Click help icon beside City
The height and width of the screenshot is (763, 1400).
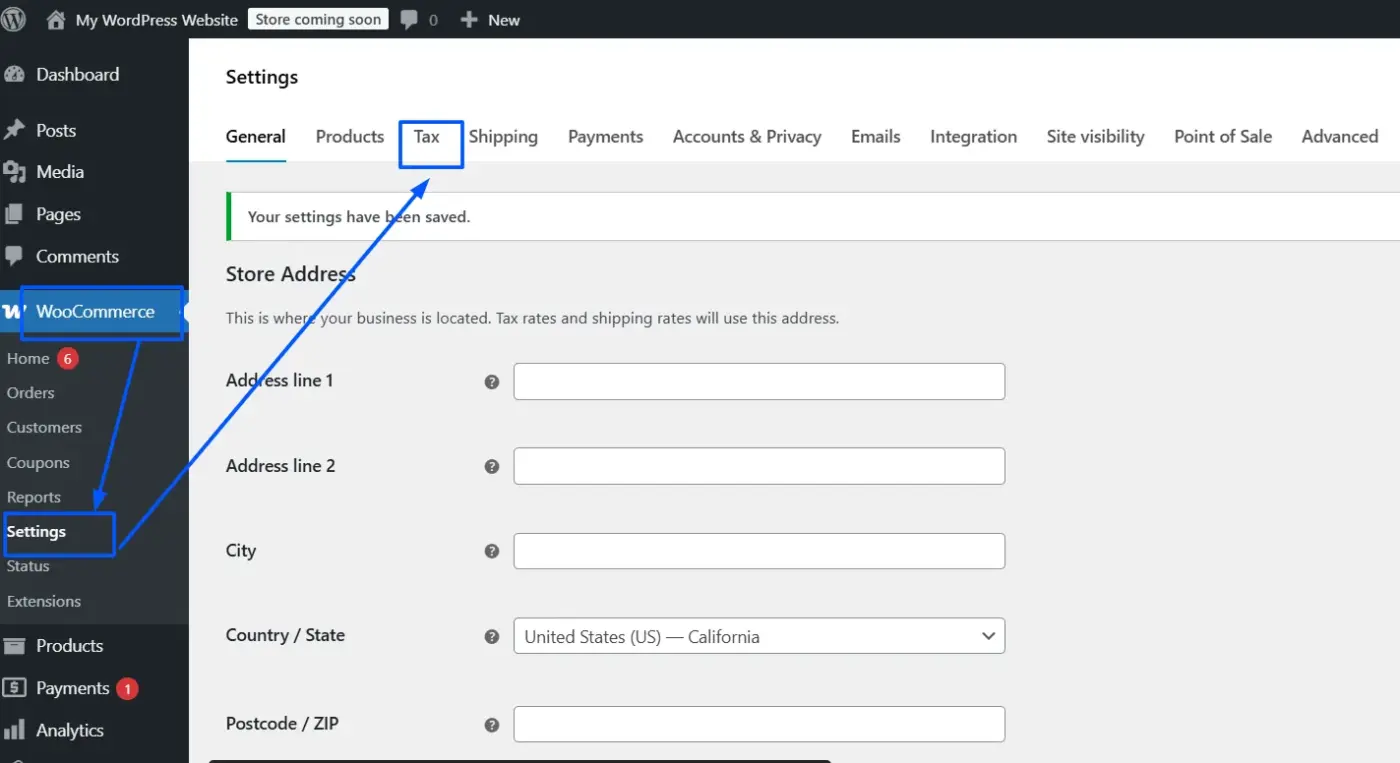click(491, 551)
